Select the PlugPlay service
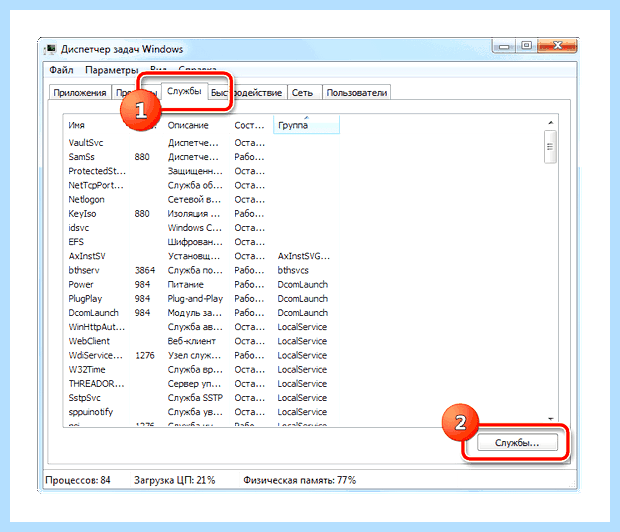Image resolution: width=620 pixels, height=532 pixels. tap(85, 299)
